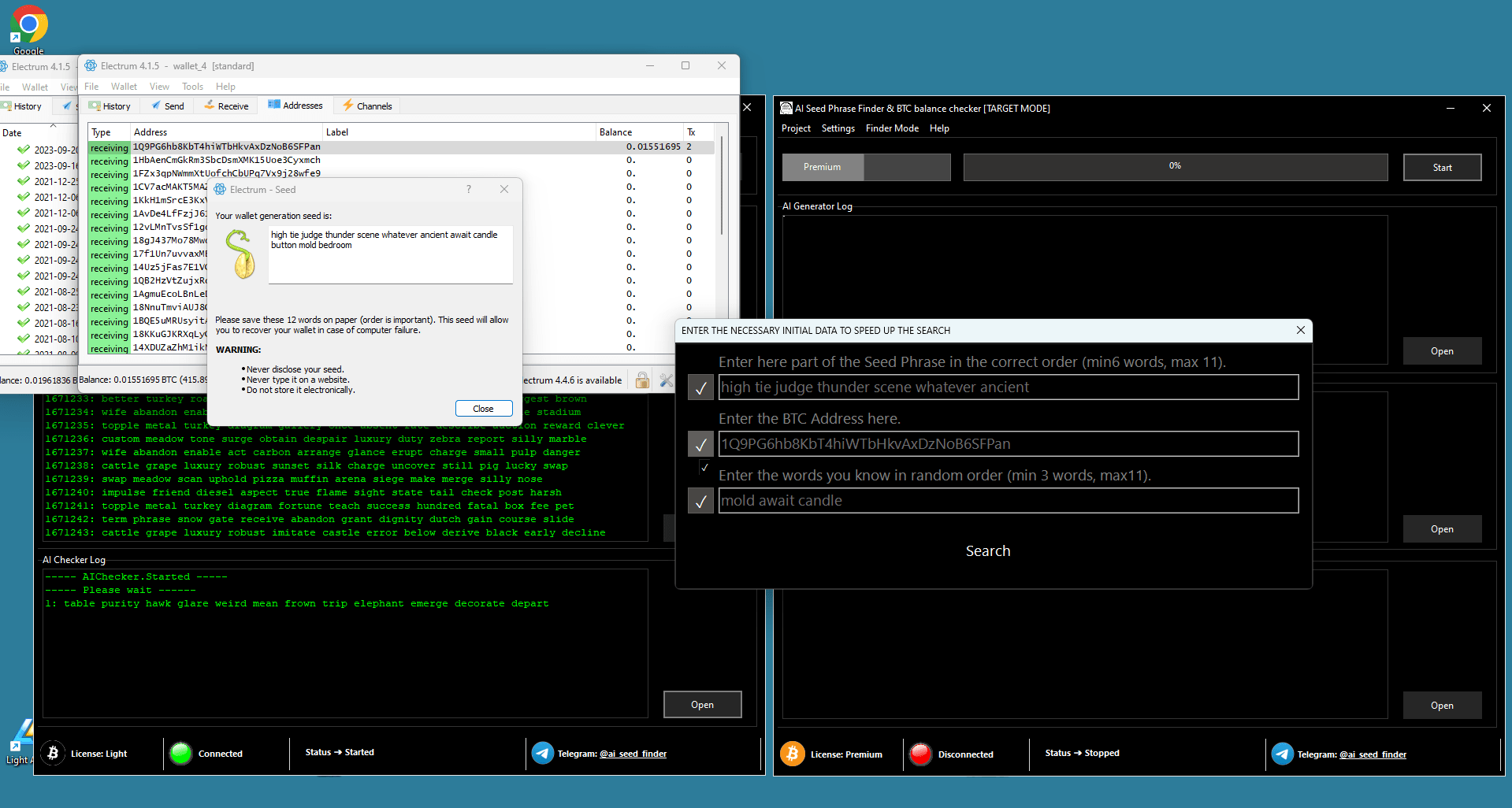Click the red Disconnected status indicator

[x=920, y=754]
